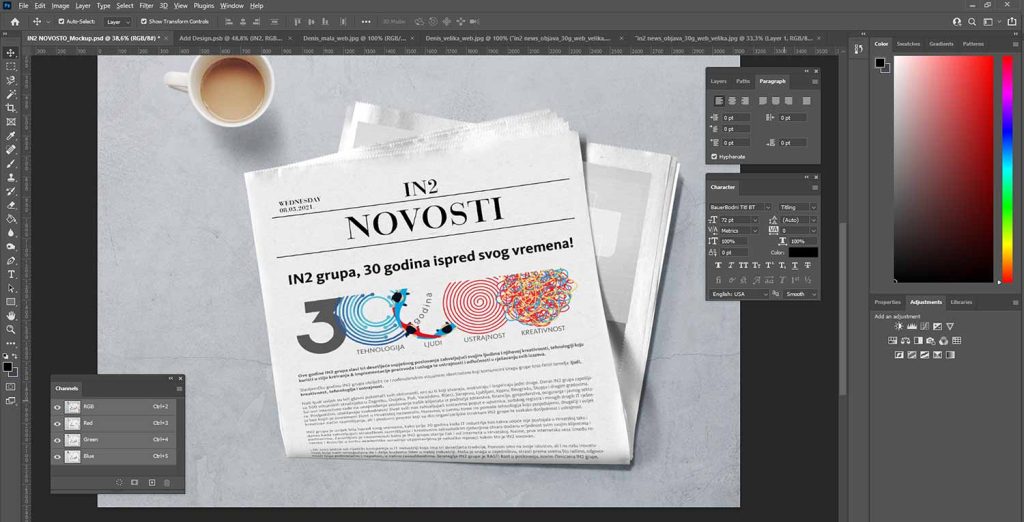Select the Crop tool in the toolbar

pyautogui.click(x=11, y=107)
